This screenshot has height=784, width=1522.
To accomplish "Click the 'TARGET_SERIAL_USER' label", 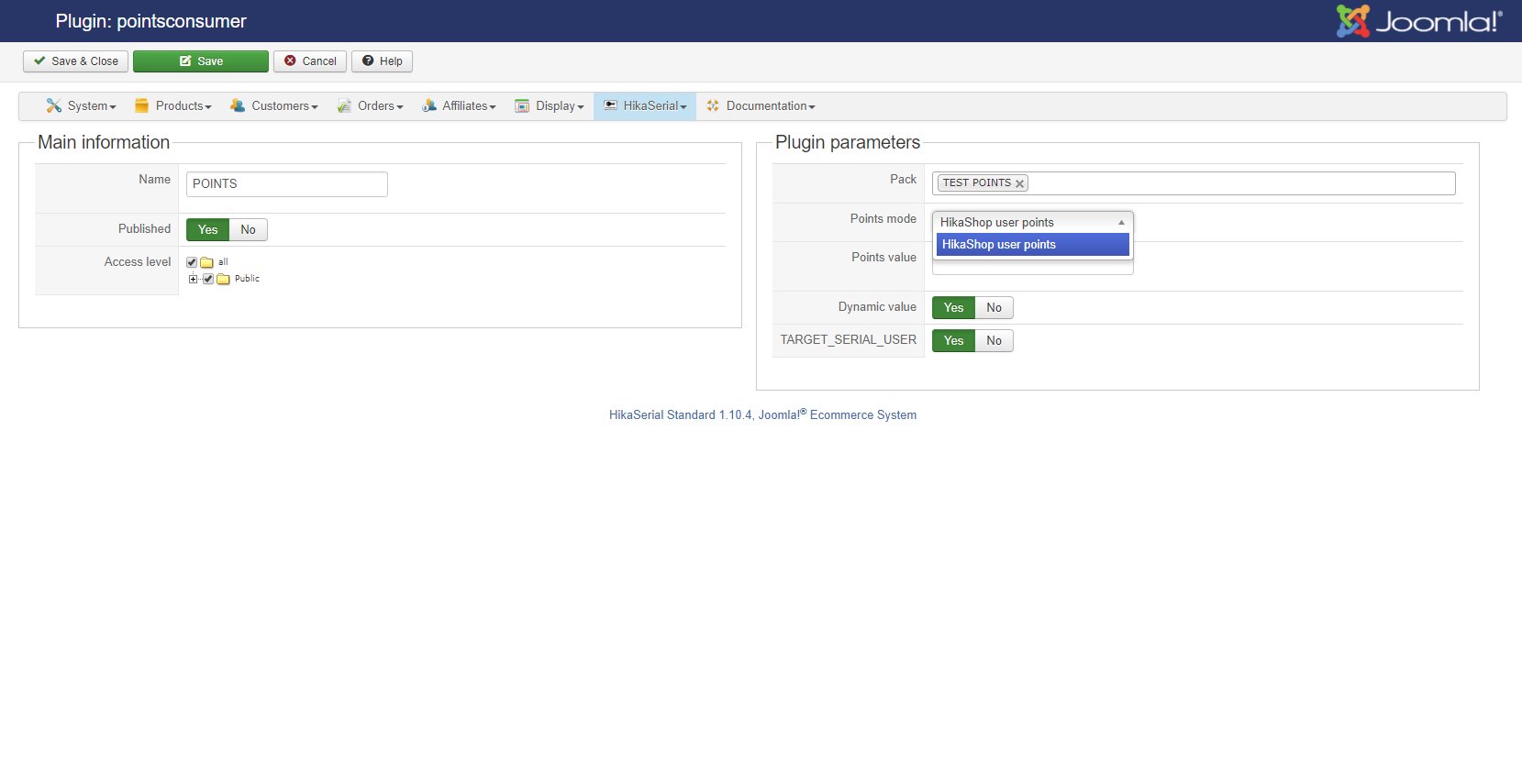I will (849, 340).
